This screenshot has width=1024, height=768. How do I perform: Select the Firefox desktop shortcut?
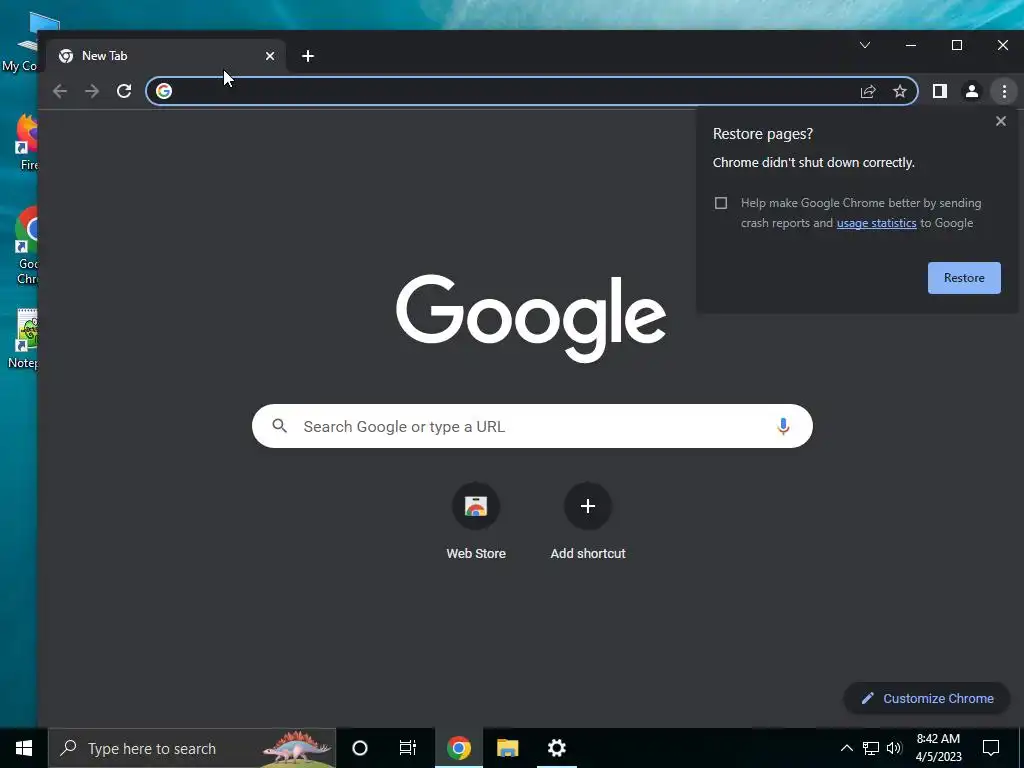click(26, 142)
